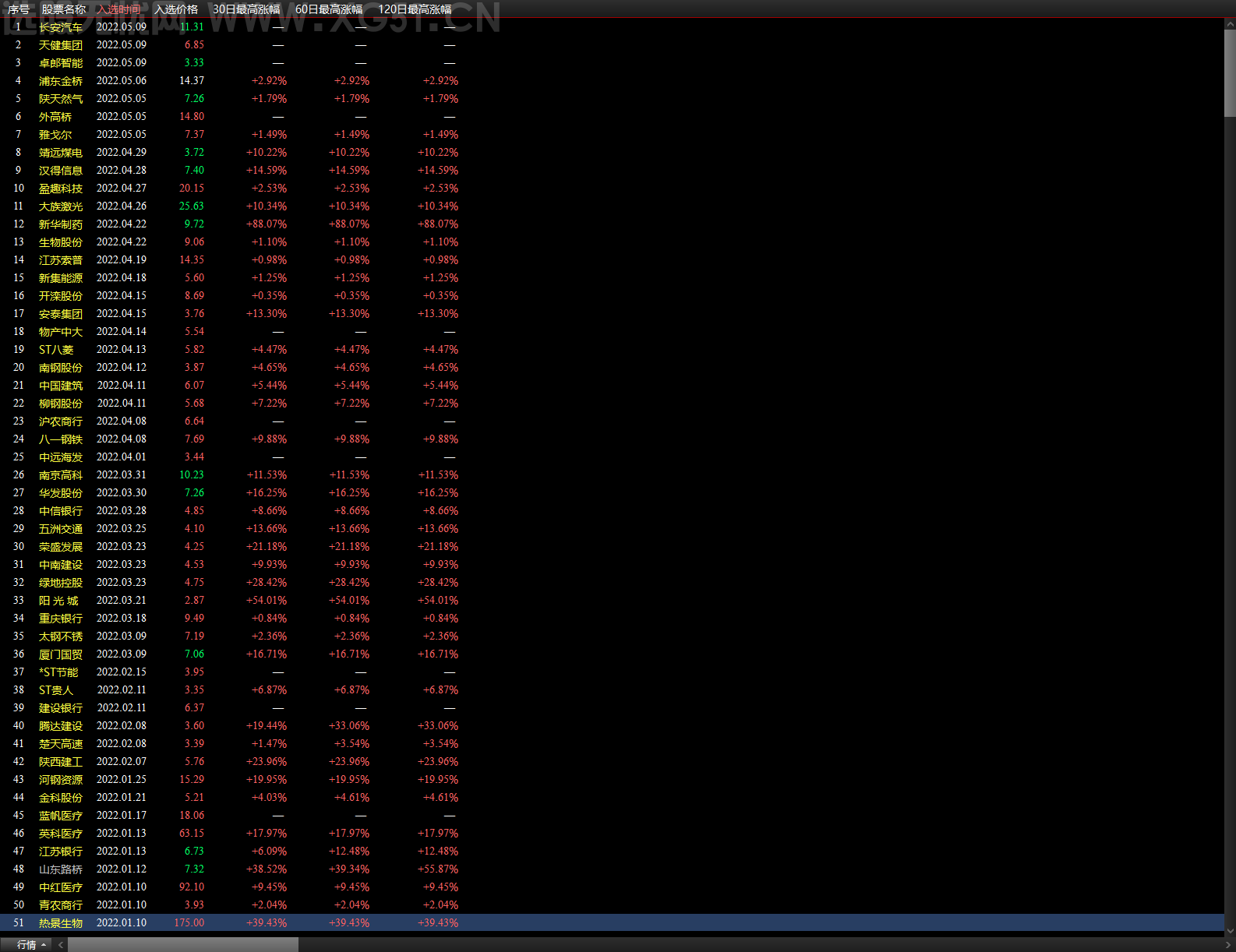
Task: Select stock 卓郎智能
Action: (61, 63)
